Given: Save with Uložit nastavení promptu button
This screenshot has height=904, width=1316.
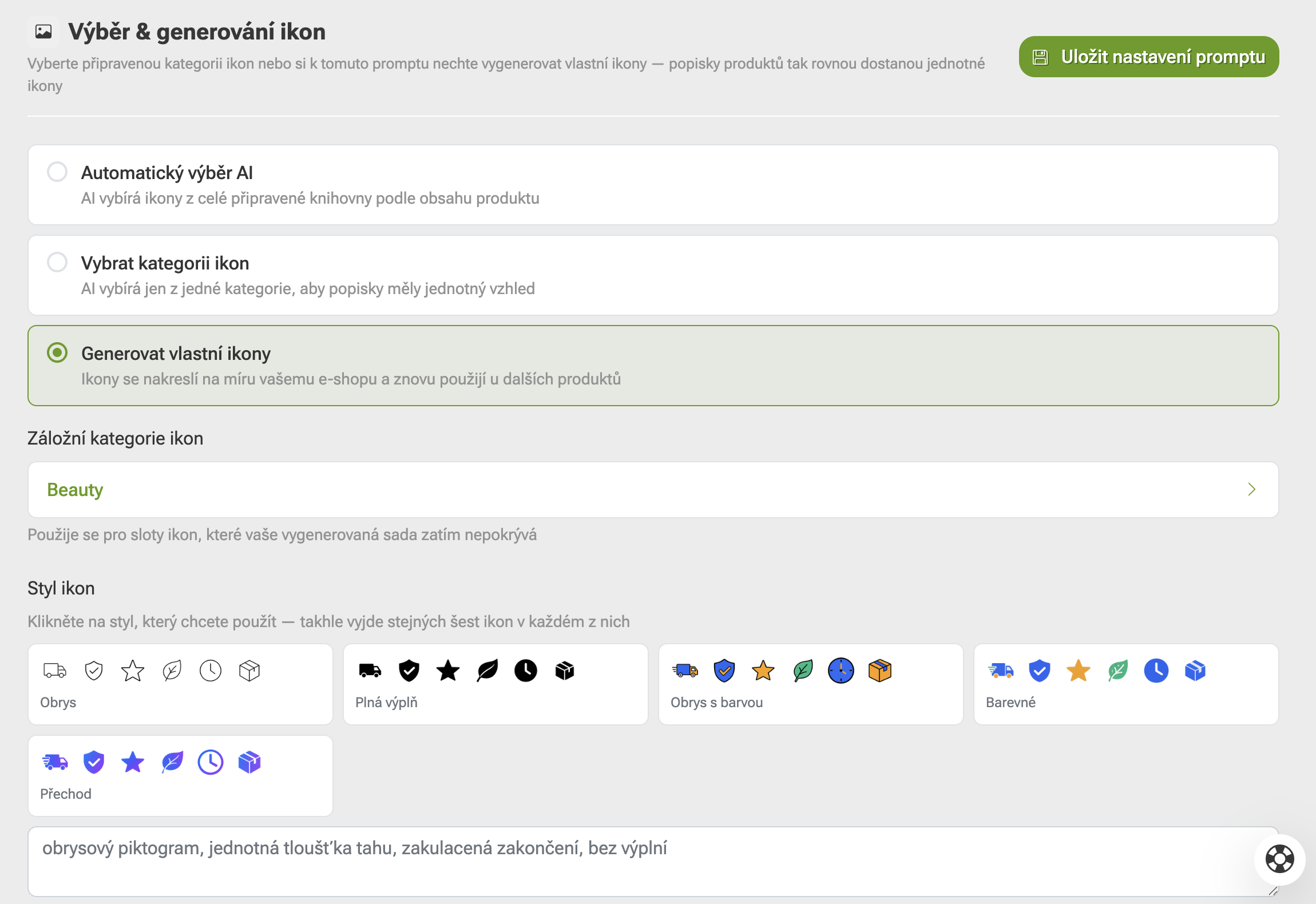Looking at the screenshot, I should tap(1149, 57).
